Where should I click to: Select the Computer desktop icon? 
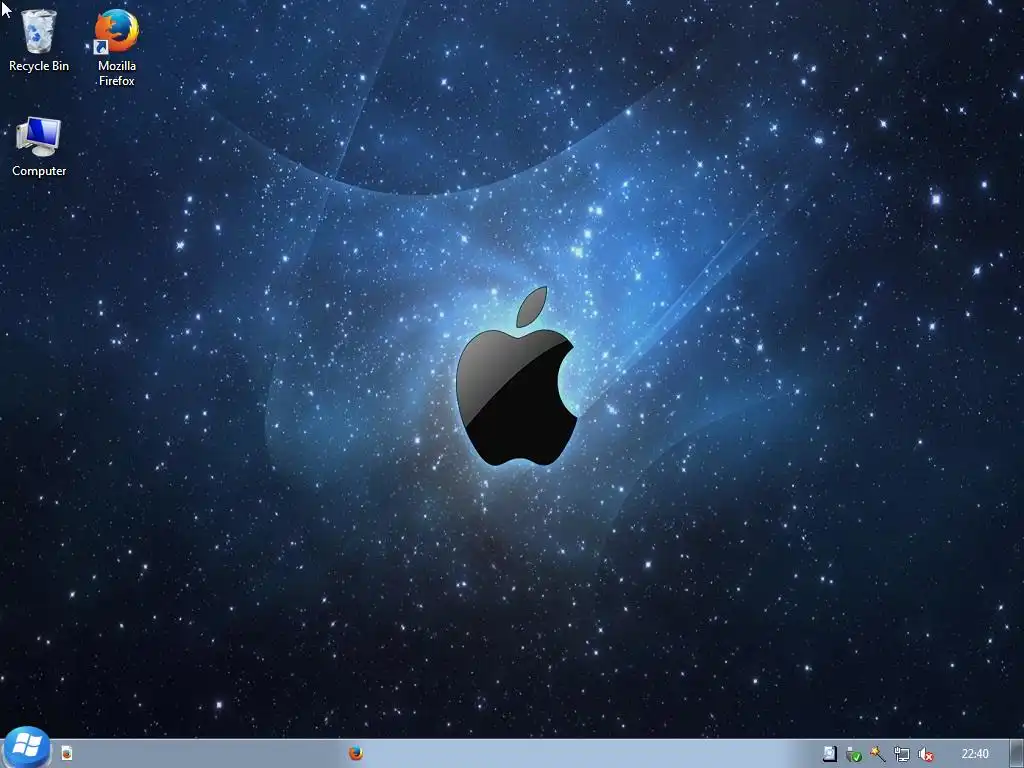point(39,148)
